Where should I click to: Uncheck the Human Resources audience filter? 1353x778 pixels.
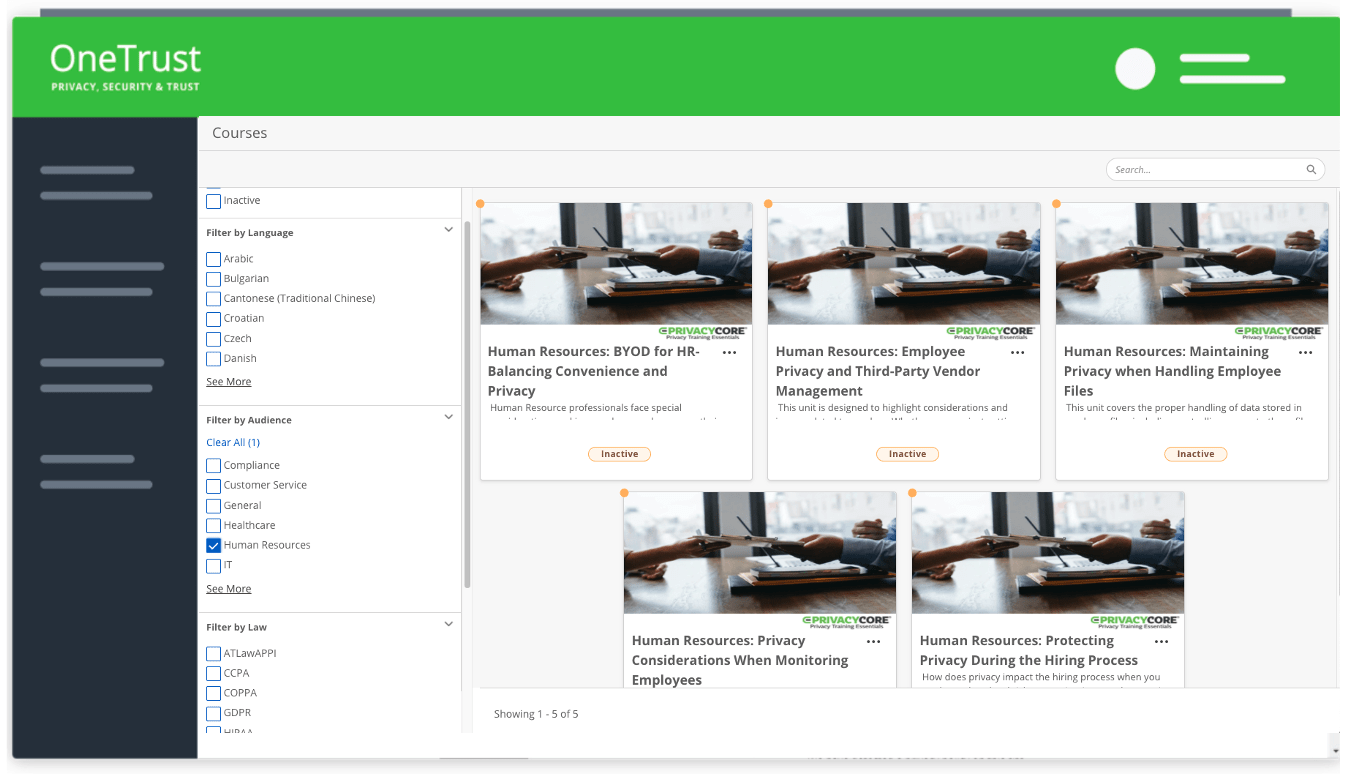tap(213, 546)
